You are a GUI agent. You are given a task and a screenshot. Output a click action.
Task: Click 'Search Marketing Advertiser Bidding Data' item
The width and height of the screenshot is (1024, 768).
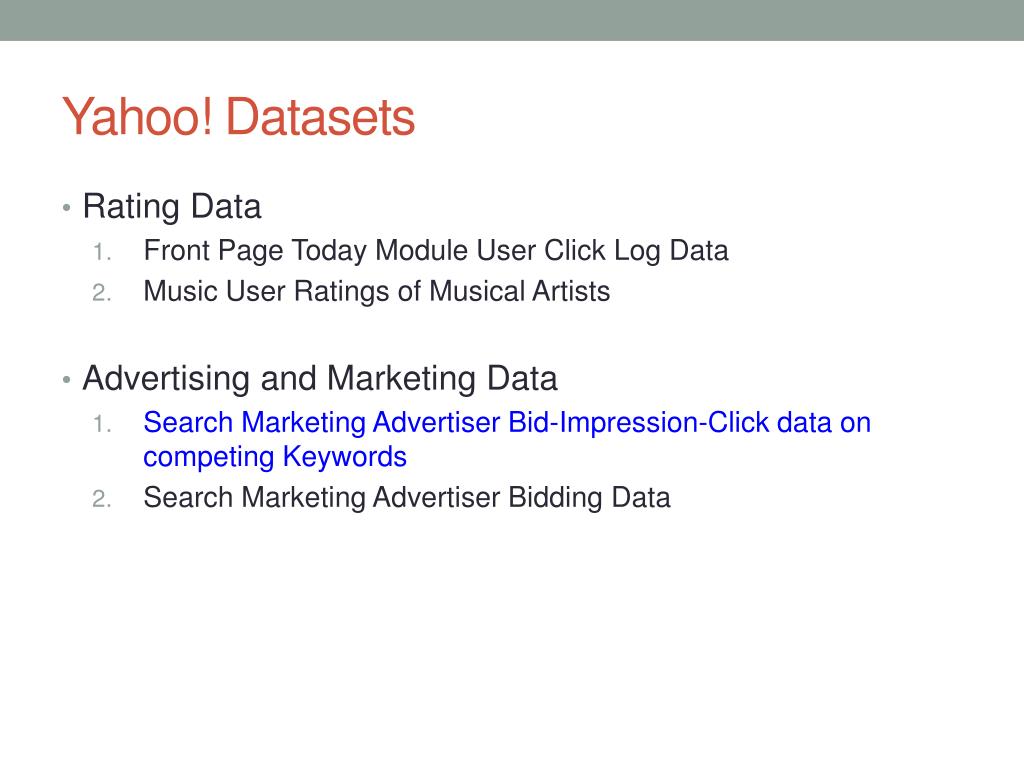click(x=407, y=498)
